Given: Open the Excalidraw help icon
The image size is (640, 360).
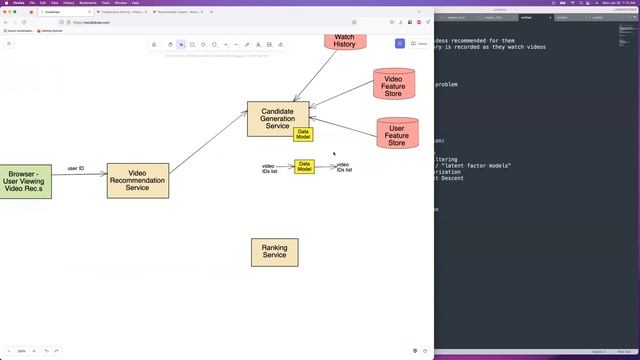Looking at the screenshot, I should tap(425, 351).
